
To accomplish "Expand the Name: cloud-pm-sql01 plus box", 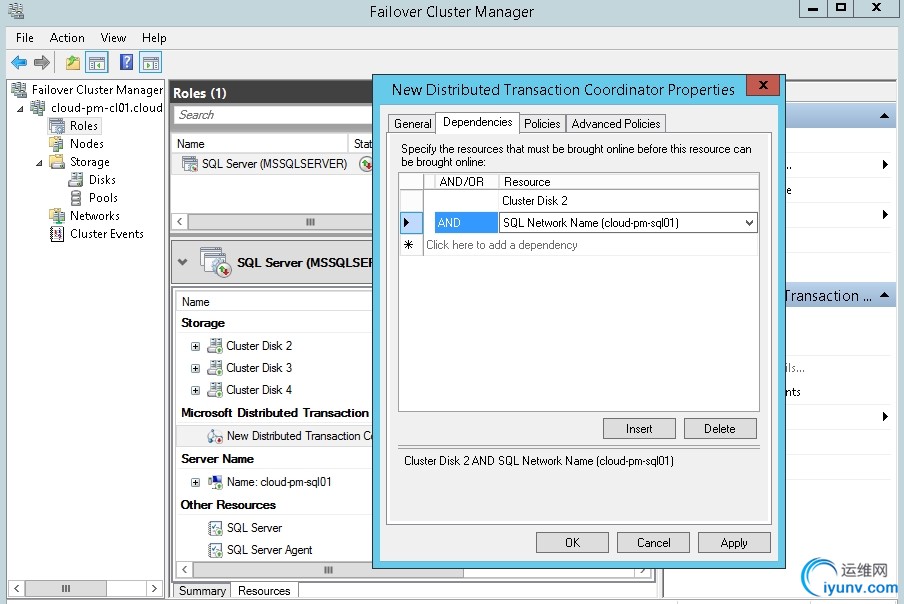I will [195, 482].
